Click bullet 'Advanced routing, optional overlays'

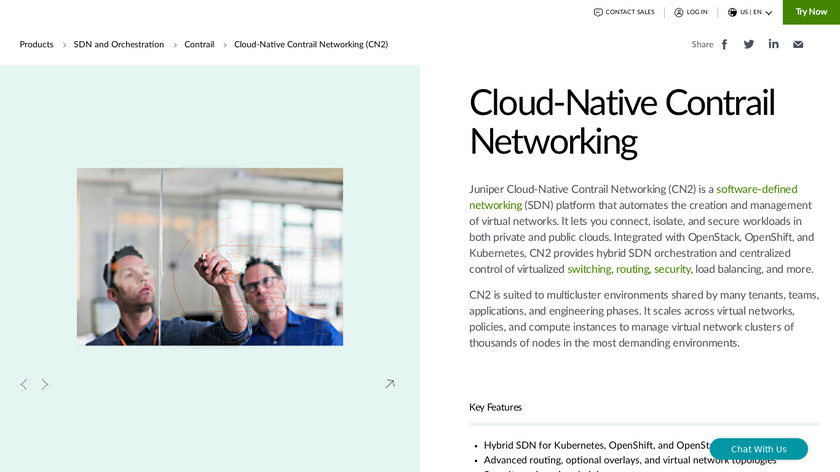[630, 460]
